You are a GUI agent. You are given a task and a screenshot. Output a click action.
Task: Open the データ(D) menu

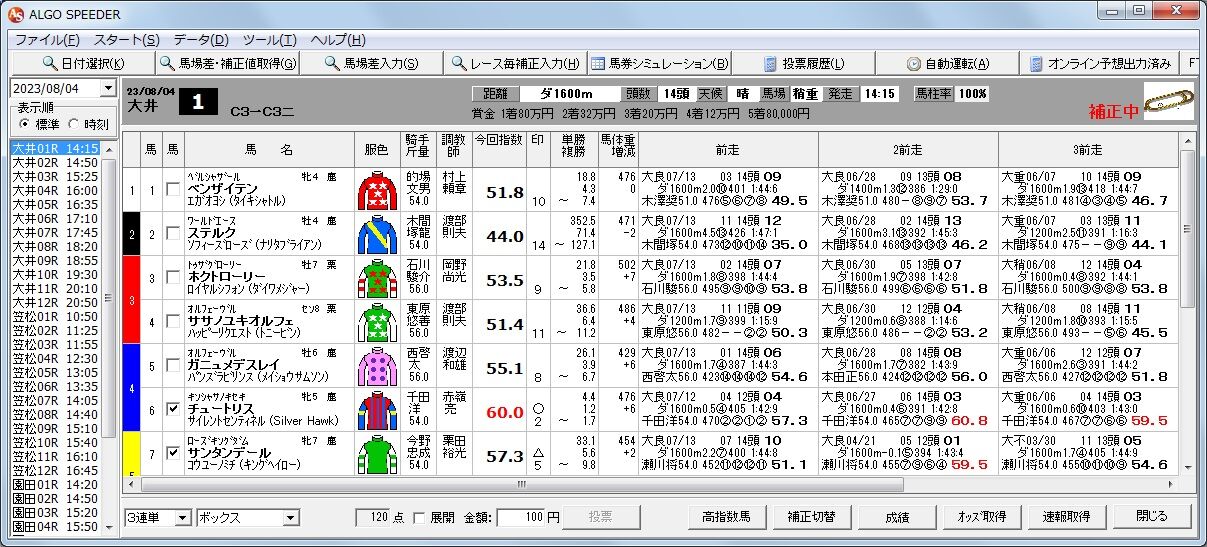[201, 40]
